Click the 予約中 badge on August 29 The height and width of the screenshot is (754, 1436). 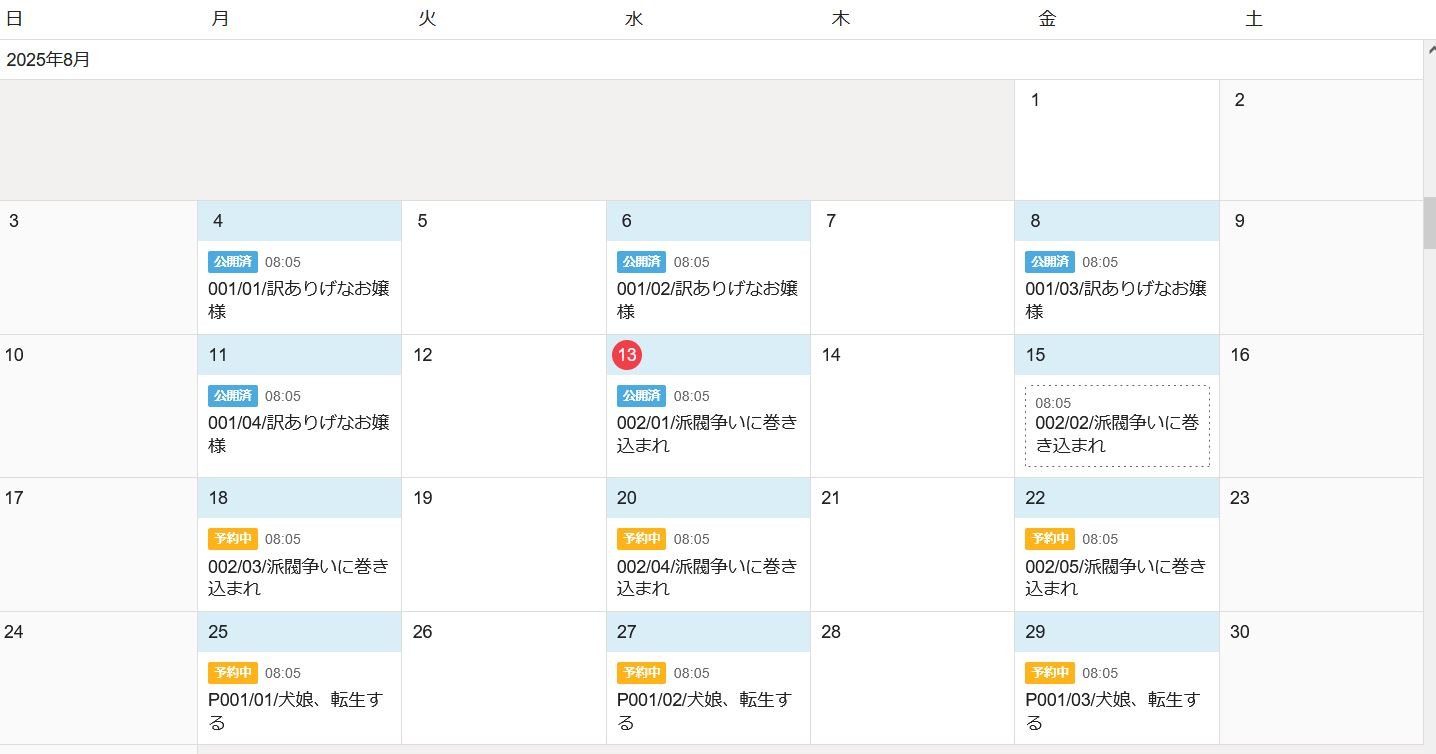point(1049,673)
